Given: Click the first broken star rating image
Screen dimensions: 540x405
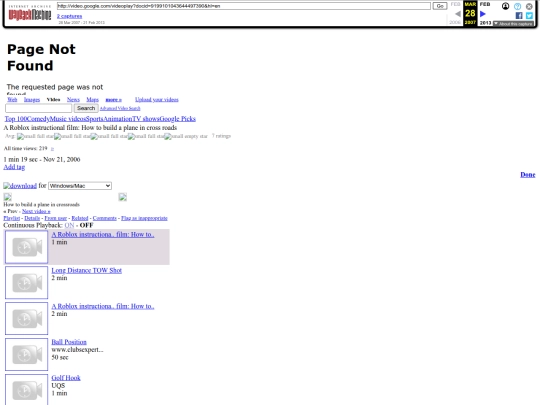Looking at the screenshot, I should tap(35, 136).
